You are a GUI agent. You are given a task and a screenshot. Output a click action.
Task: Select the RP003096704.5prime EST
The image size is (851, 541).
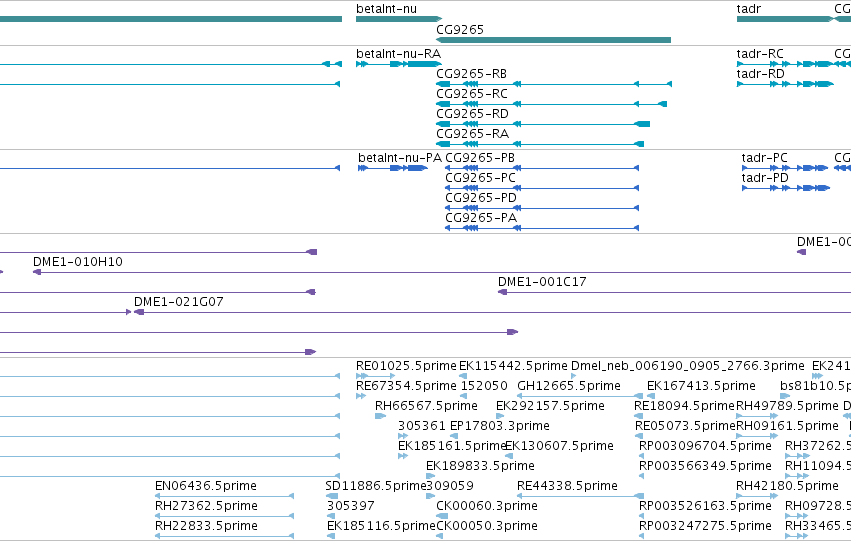pyautogui.click(x=642, y=456)
